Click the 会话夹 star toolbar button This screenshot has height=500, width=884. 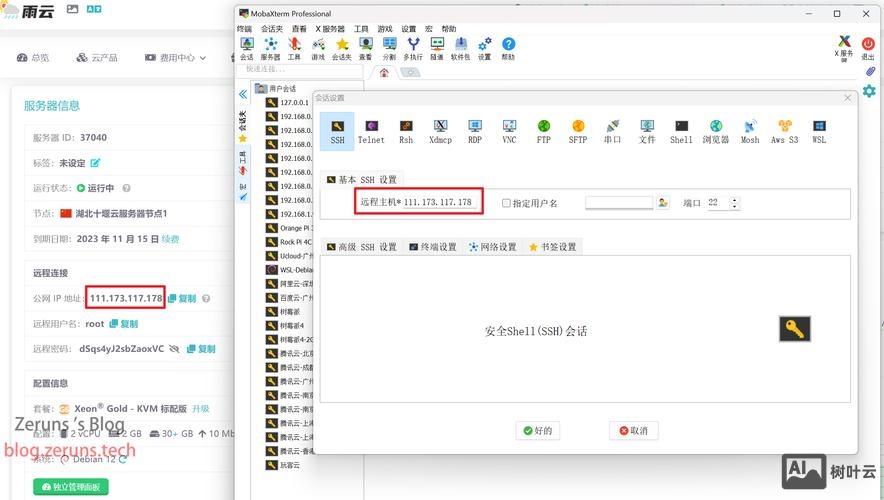[342, 48]
